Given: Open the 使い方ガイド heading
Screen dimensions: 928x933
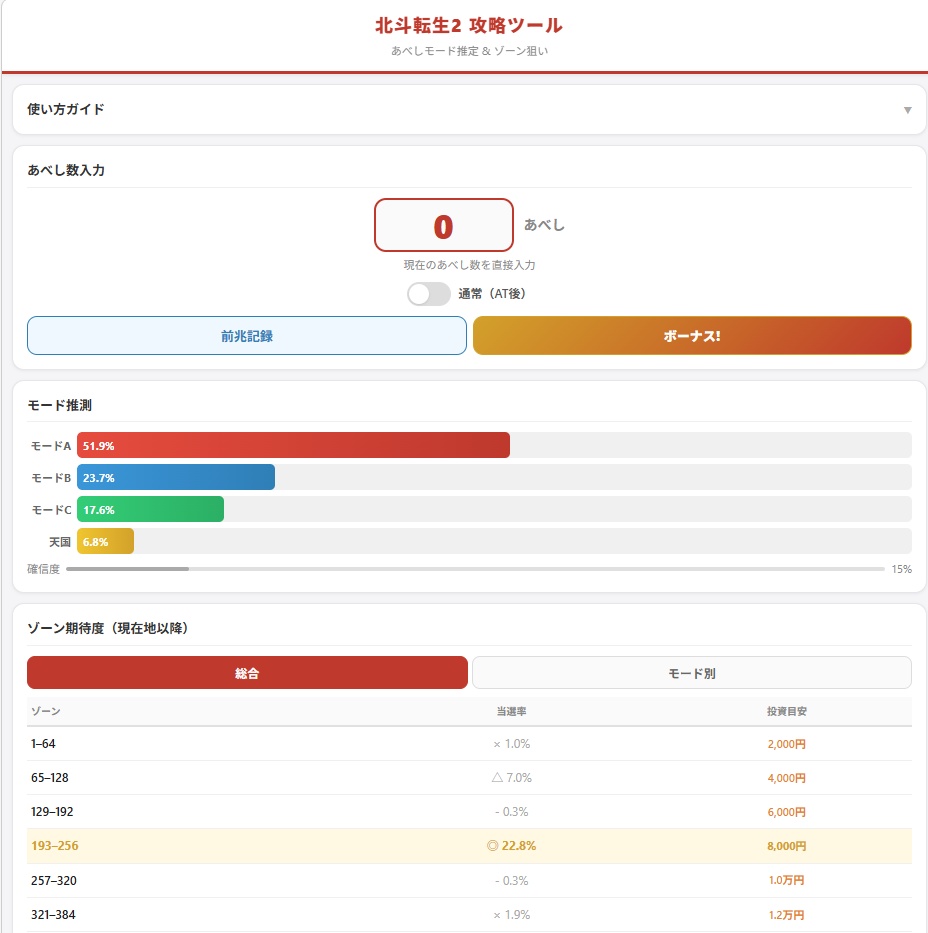Looking at the screenshot, I should [65, 109].
